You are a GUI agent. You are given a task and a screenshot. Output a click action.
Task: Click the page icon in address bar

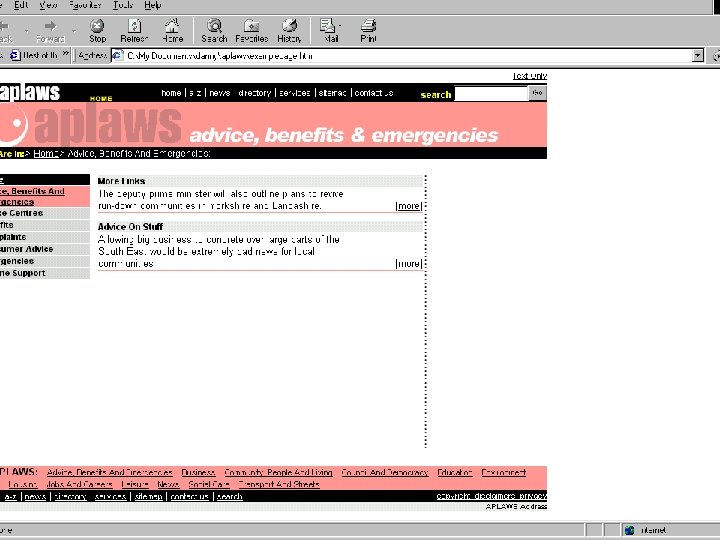point(118,56)
